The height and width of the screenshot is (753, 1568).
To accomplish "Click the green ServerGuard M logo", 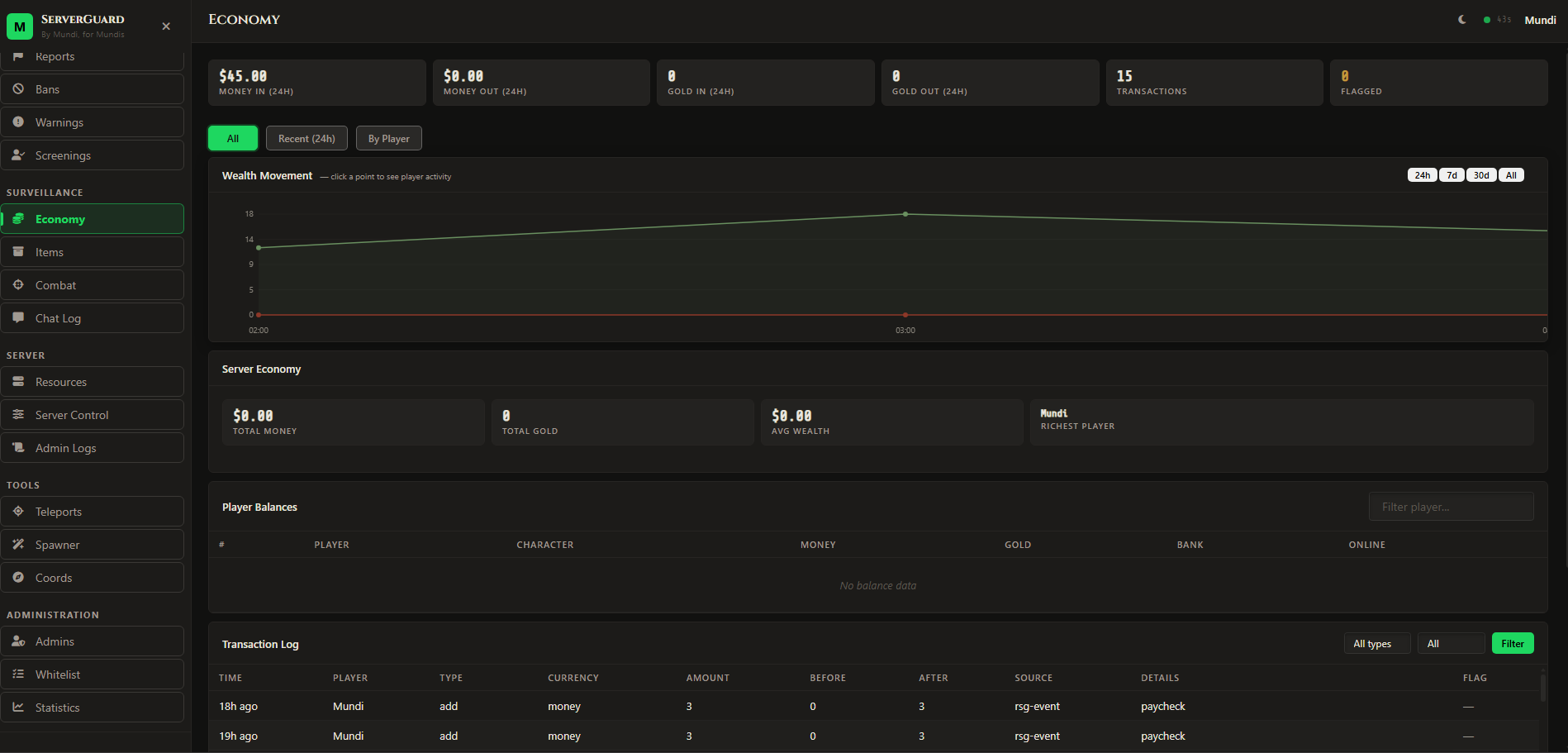I will pos(20,26).
